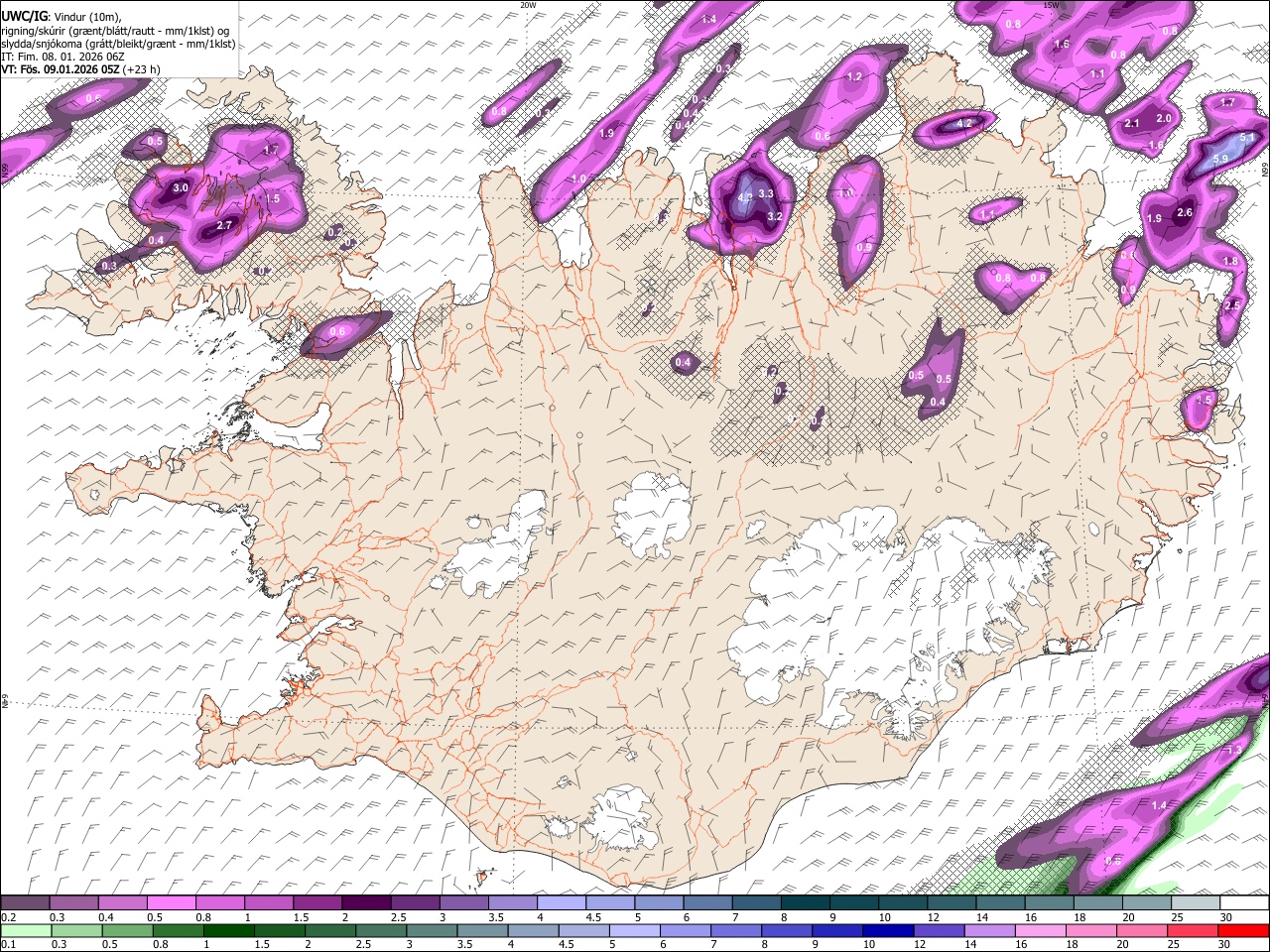Pick the red lower legend swatch after 30

(x=1243, y=930)
